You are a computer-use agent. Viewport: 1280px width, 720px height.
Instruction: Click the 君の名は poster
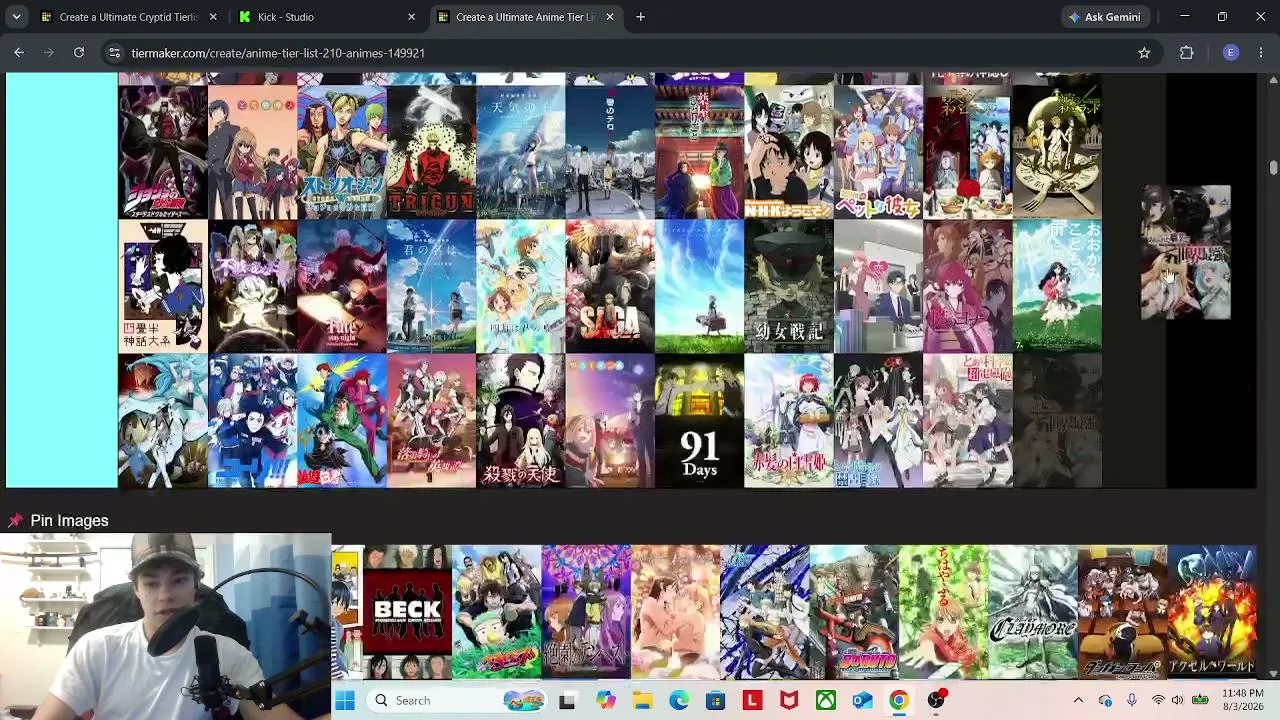tap(431, 287)
